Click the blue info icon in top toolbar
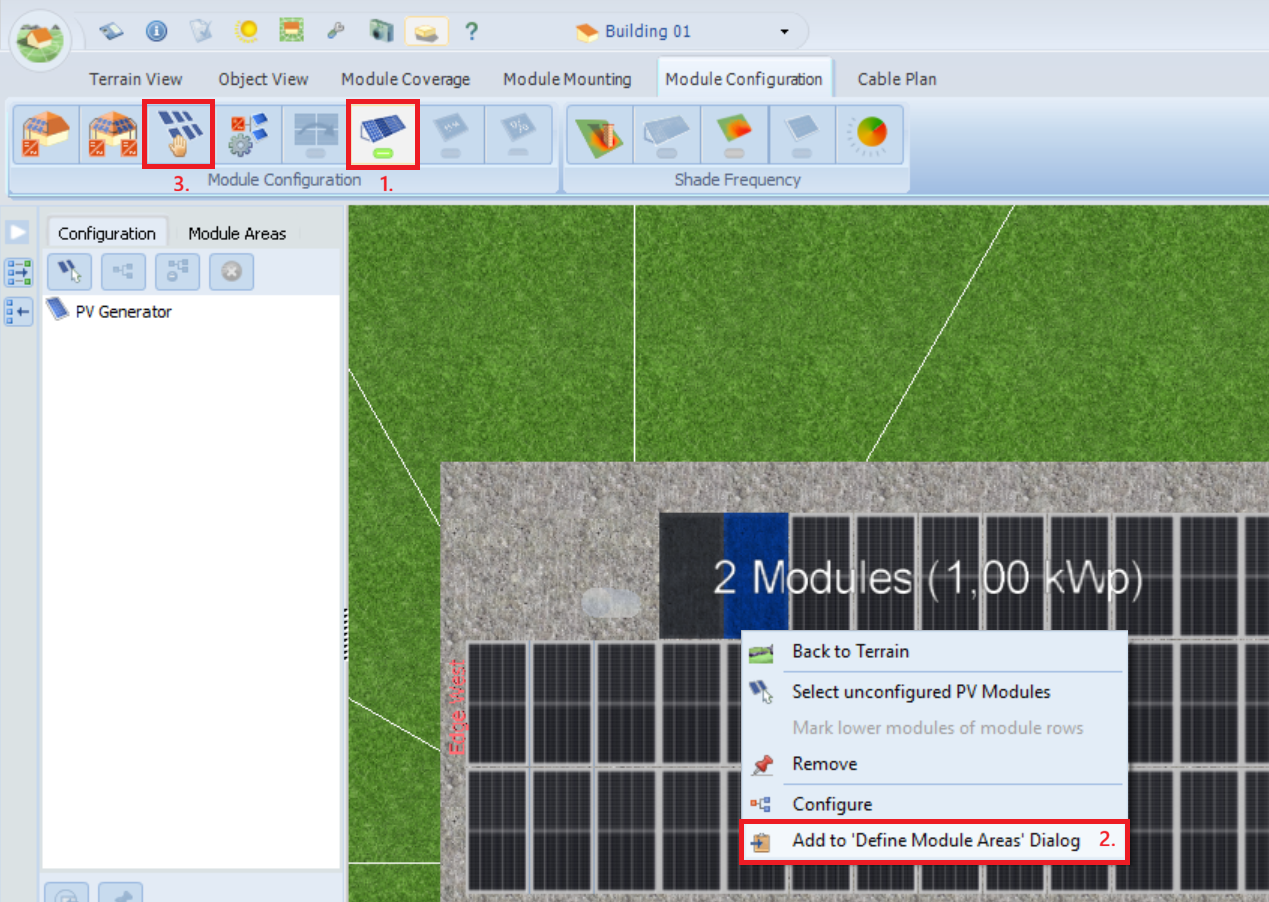The height and width of the screenshot is (902, 1269). click(x=156, y=31)
